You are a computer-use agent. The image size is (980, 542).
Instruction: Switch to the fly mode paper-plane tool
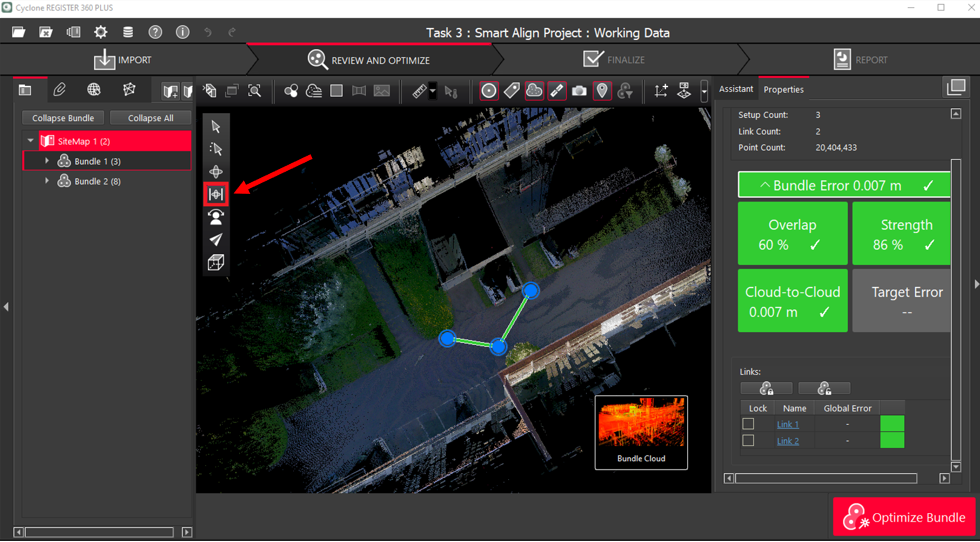pyautogui.click(x=216, y=240)
